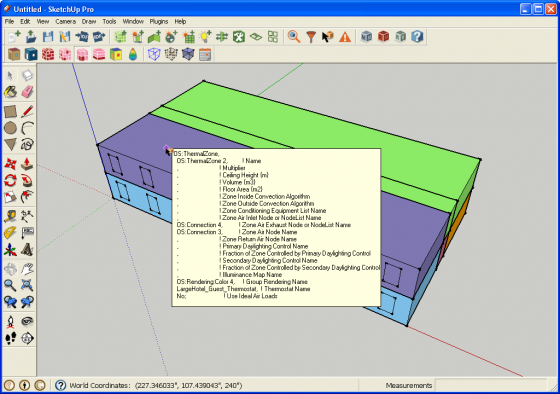Toggle the dotted hidden geometry cube

(171, 54)
